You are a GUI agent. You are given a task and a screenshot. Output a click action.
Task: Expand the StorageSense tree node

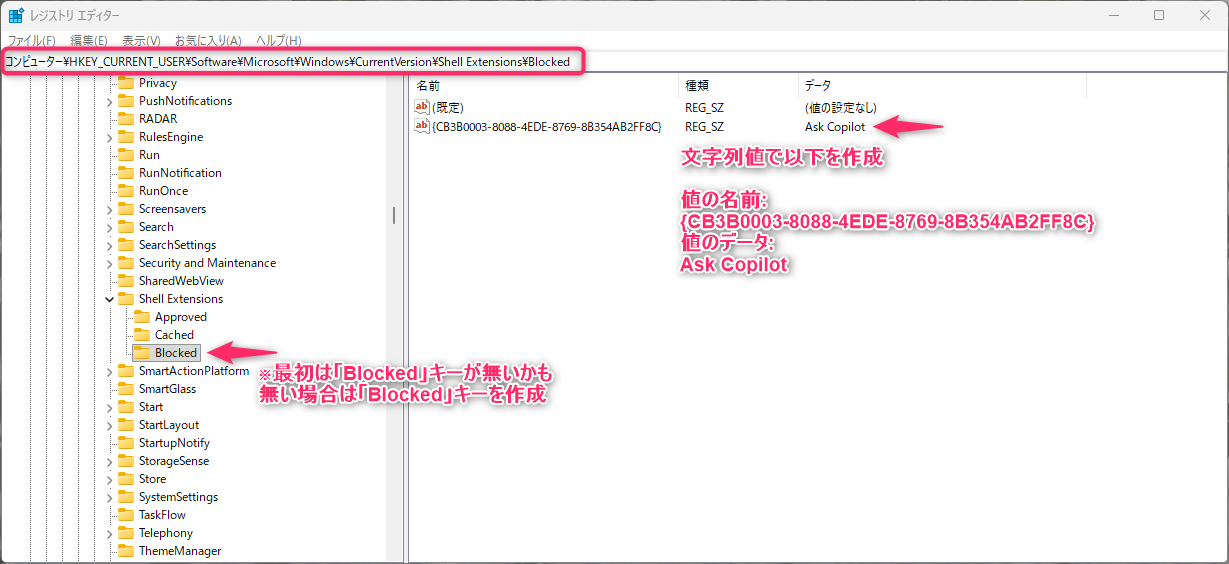click(109, 461)
